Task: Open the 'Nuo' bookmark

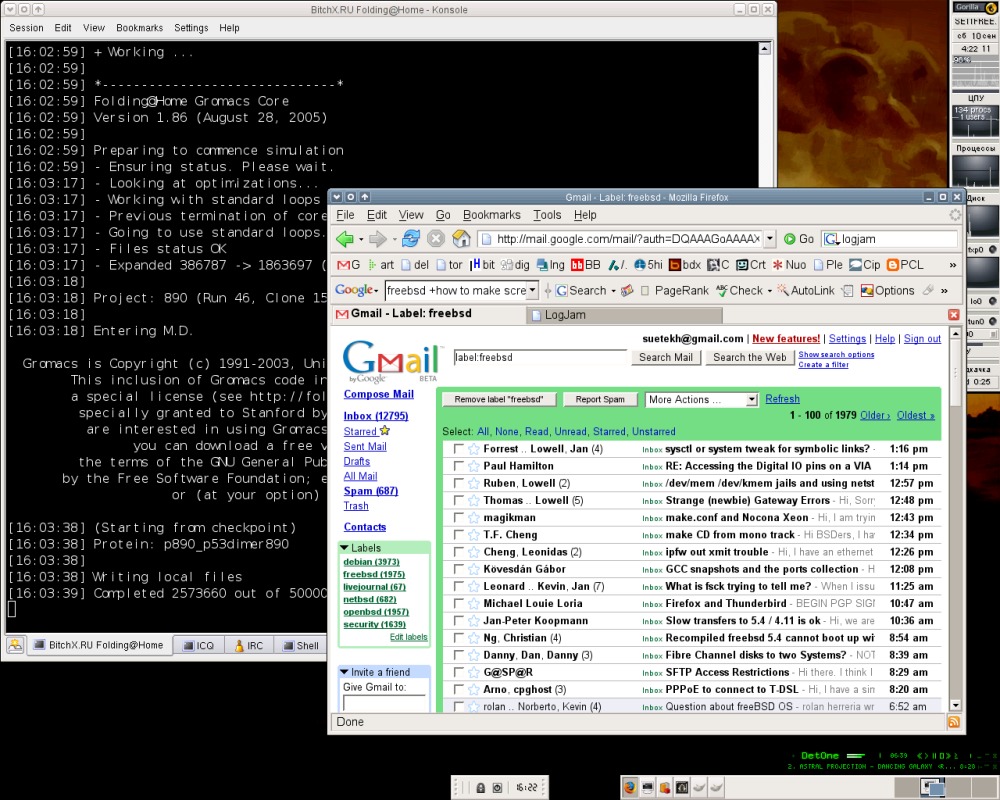Action: click(x=789, y=265)
